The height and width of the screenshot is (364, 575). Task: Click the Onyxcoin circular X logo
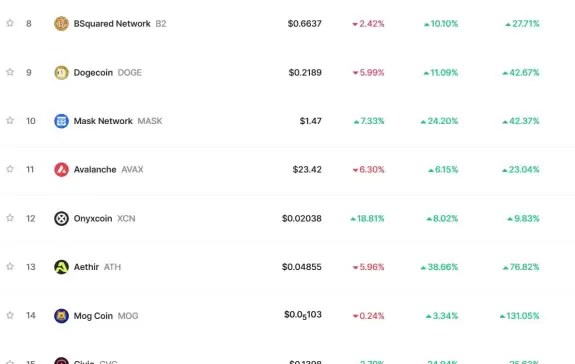(61, 218)
